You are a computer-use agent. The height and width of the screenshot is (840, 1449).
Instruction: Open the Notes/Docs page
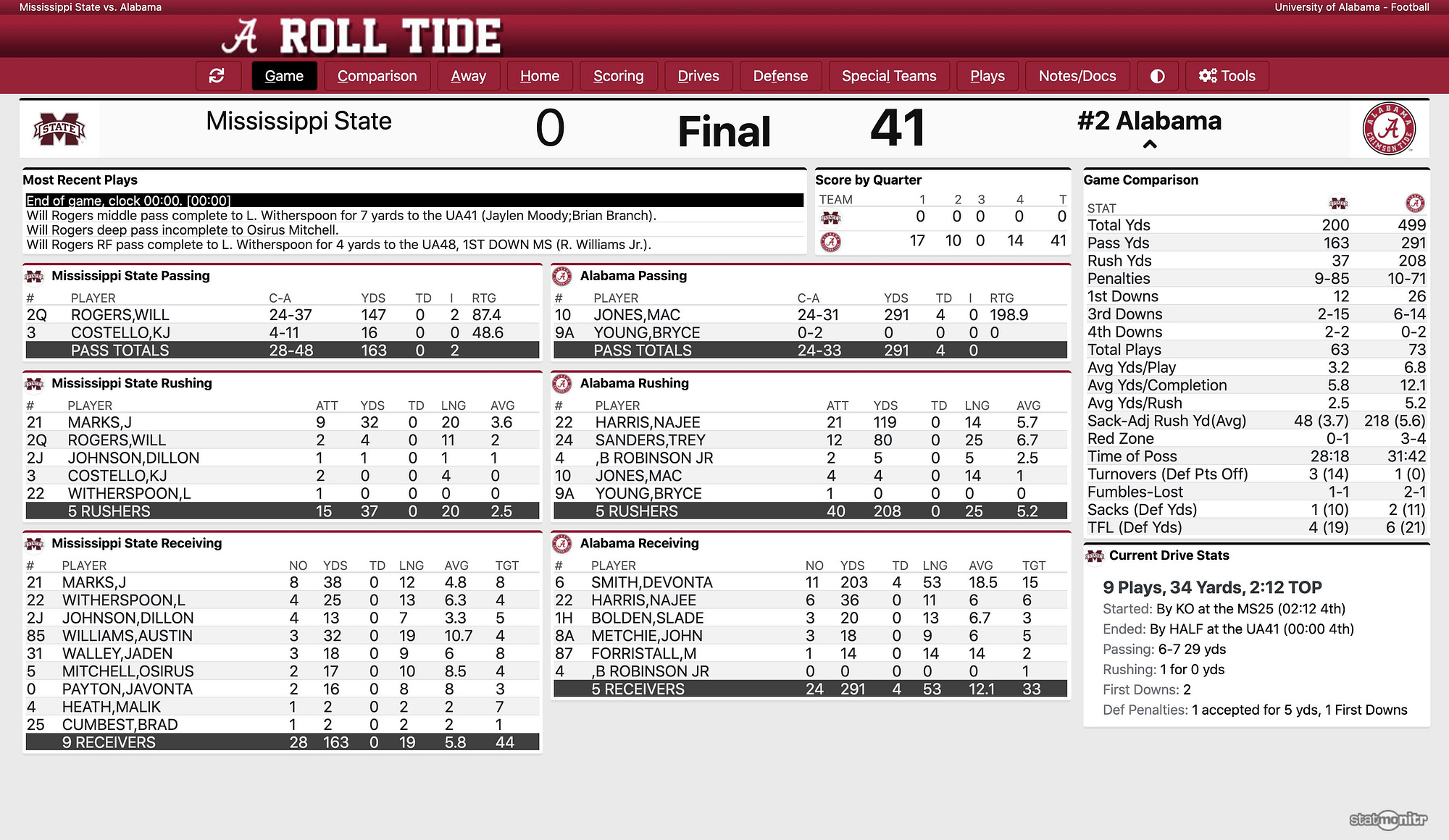pos(1077,76)
